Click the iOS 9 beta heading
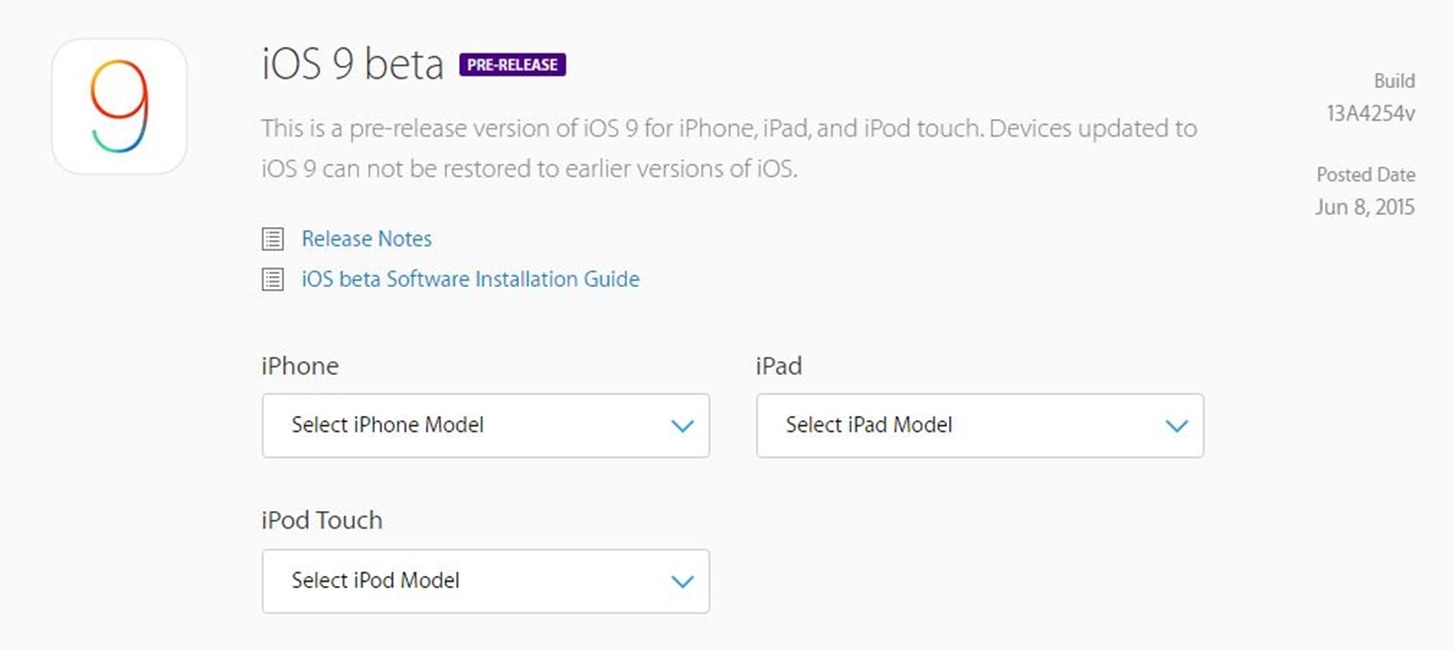This screenshot has width=1454, height=650. (x=352, y=65)
